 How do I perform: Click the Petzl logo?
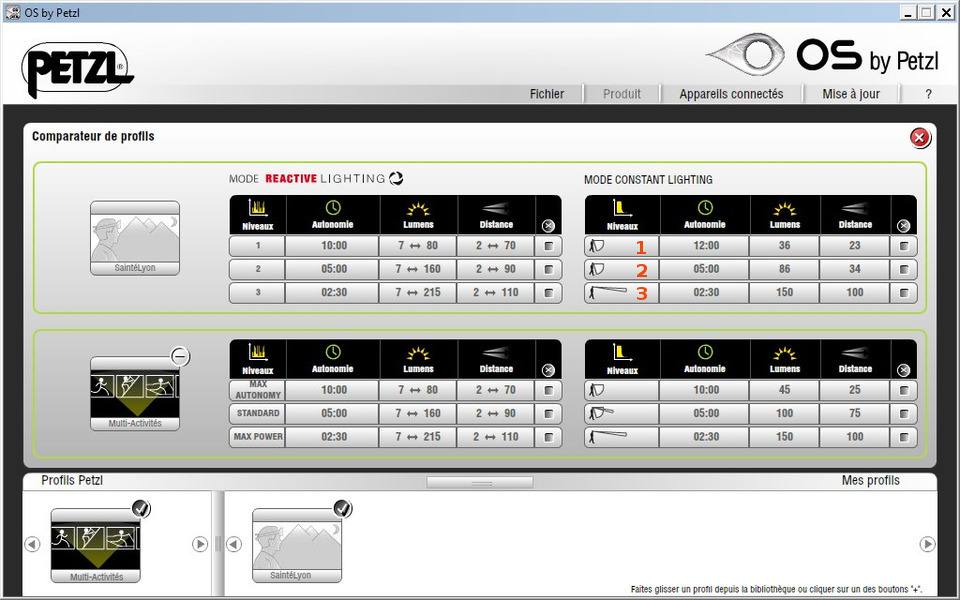[x=77, y=70]
